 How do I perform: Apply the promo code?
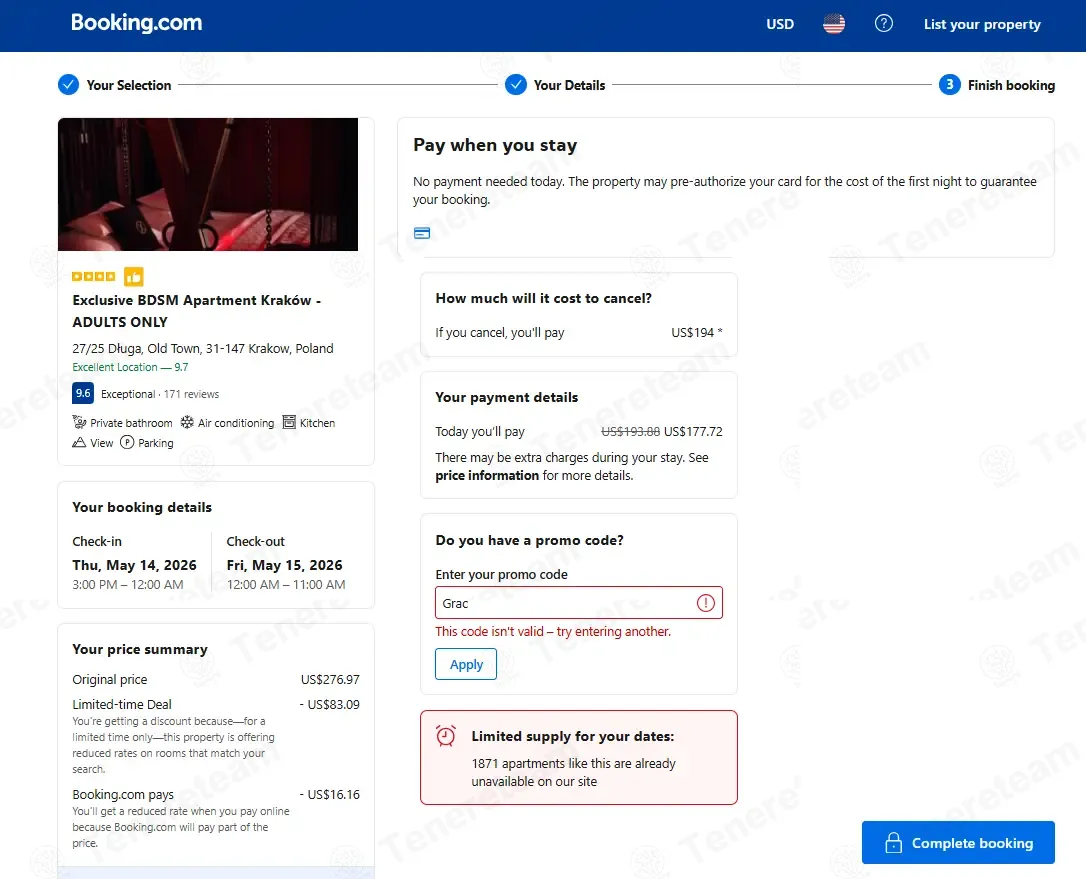(x=466, y=664)
